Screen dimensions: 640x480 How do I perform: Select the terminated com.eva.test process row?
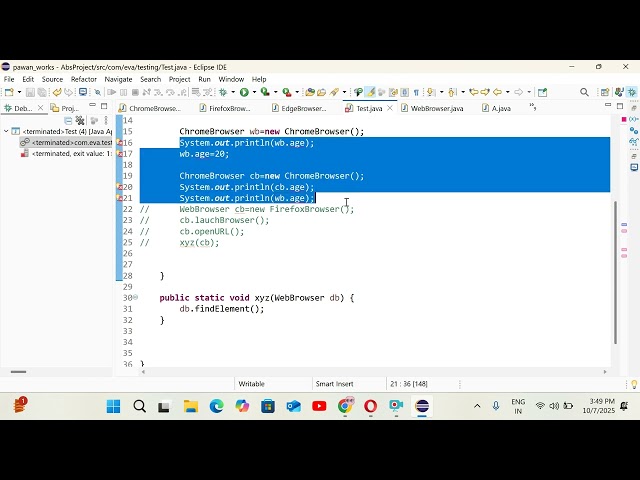pos(66,142)
